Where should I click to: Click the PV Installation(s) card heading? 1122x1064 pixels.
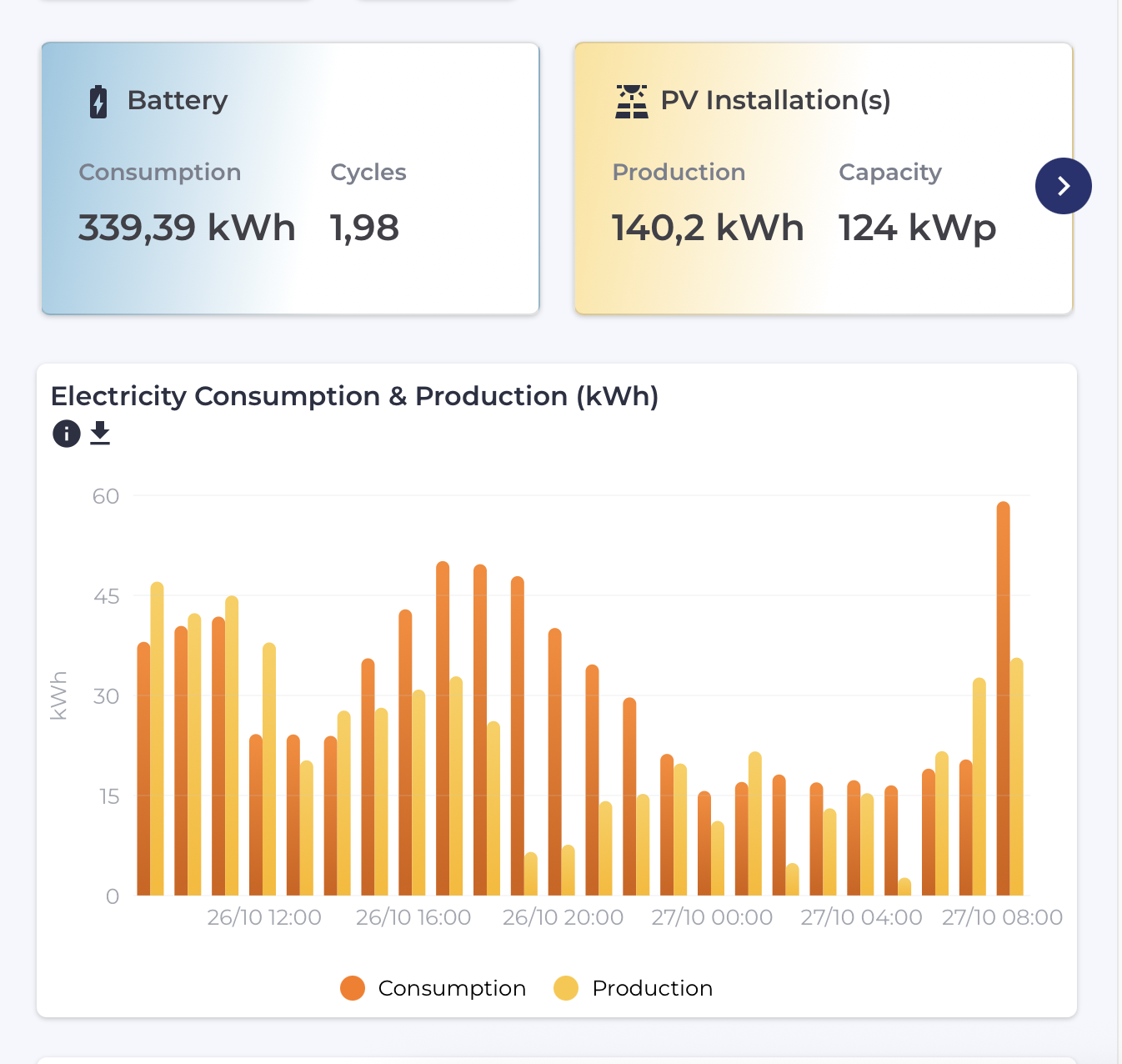point(775,100)
